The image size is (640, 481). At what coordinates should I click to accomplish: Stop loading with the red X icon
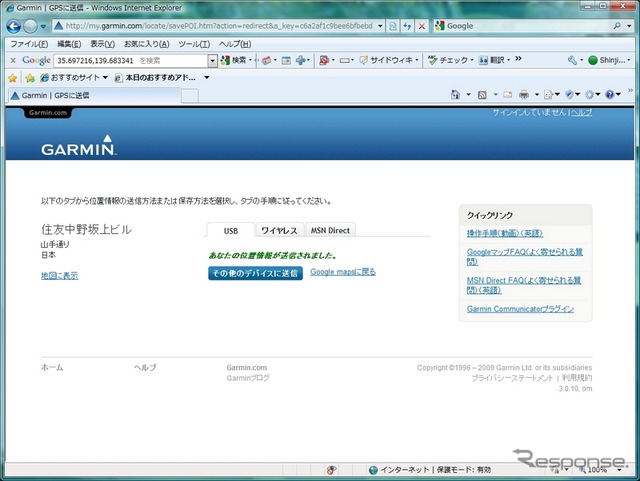[422, 26]
